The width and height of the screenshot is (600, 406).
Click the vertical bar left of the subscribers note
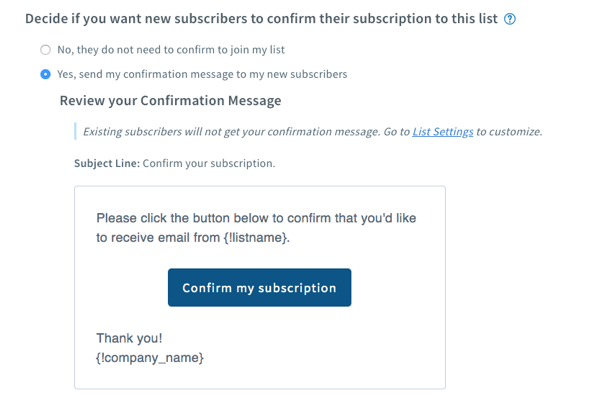(75, 132)
